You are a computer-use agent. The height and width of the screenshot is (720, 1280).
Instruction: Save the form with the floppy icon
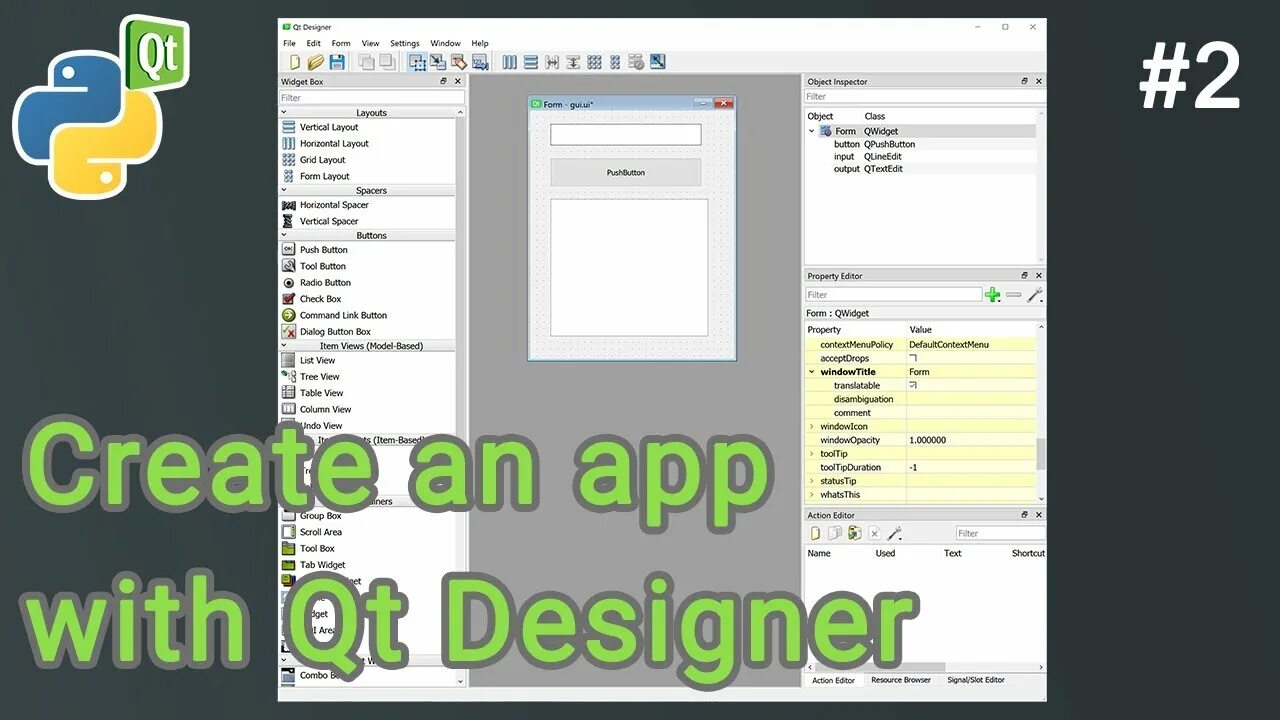(337, 62)
